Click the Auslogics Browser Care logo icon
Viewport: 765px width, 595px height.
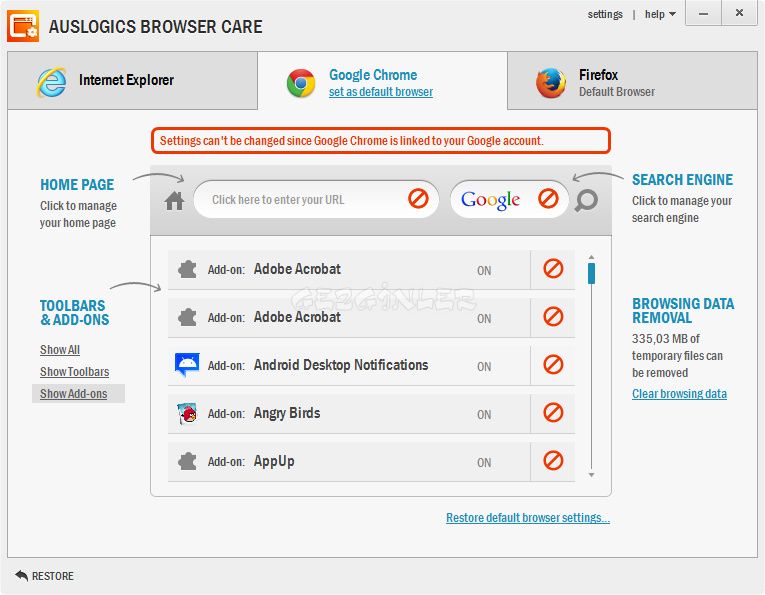pos(22,26)
